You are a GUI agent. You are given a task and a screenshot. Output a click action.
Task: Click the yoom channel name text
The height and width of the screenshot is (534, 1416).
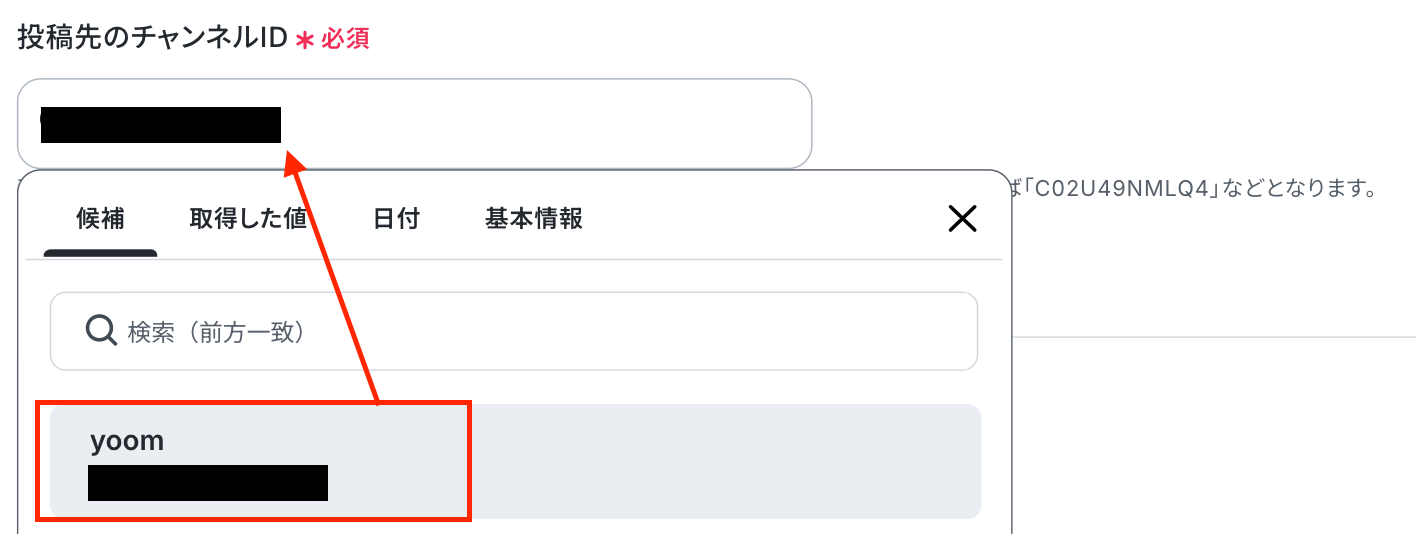[127, 440]
